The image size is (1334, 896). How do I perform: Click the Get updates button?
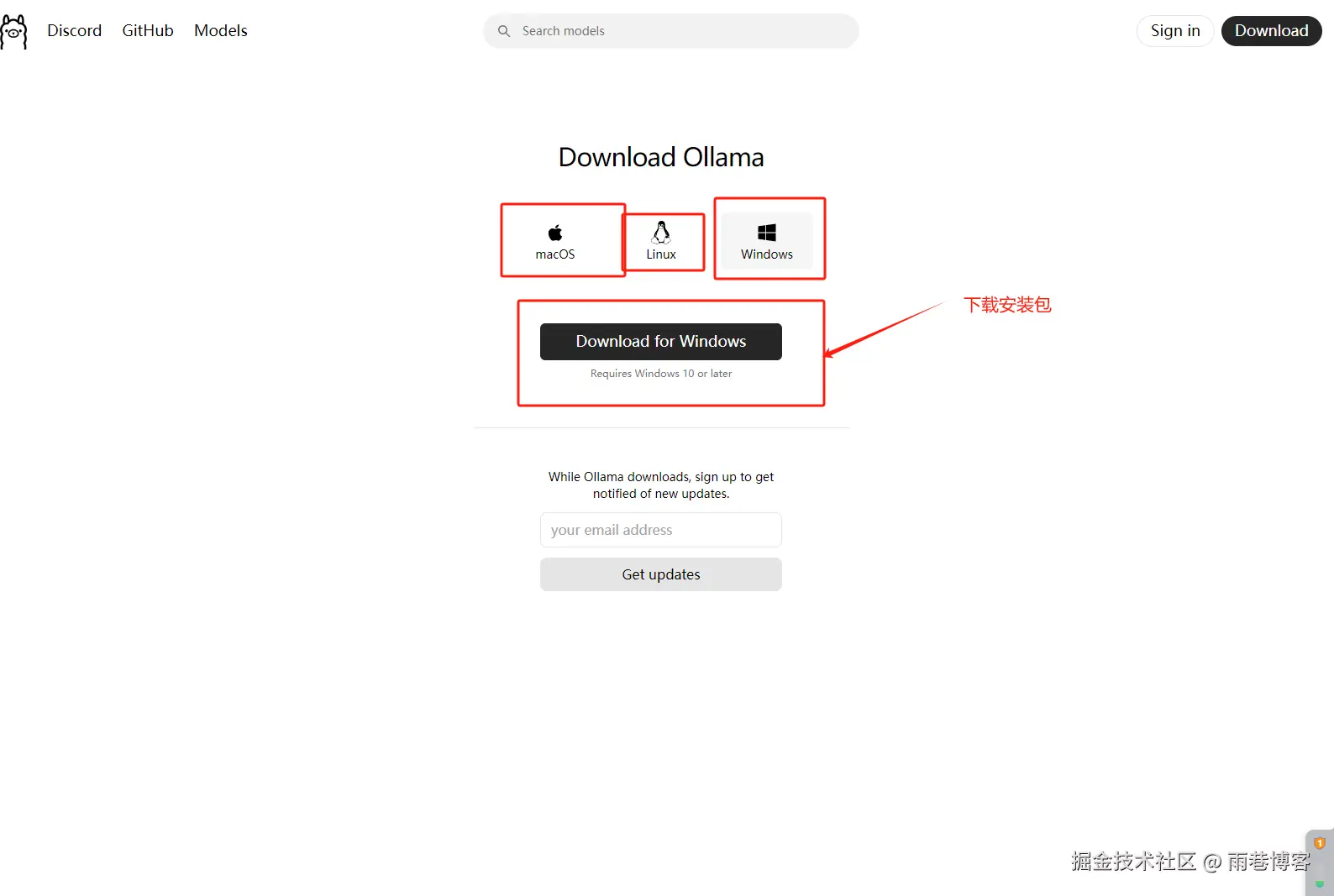point(661,574)
